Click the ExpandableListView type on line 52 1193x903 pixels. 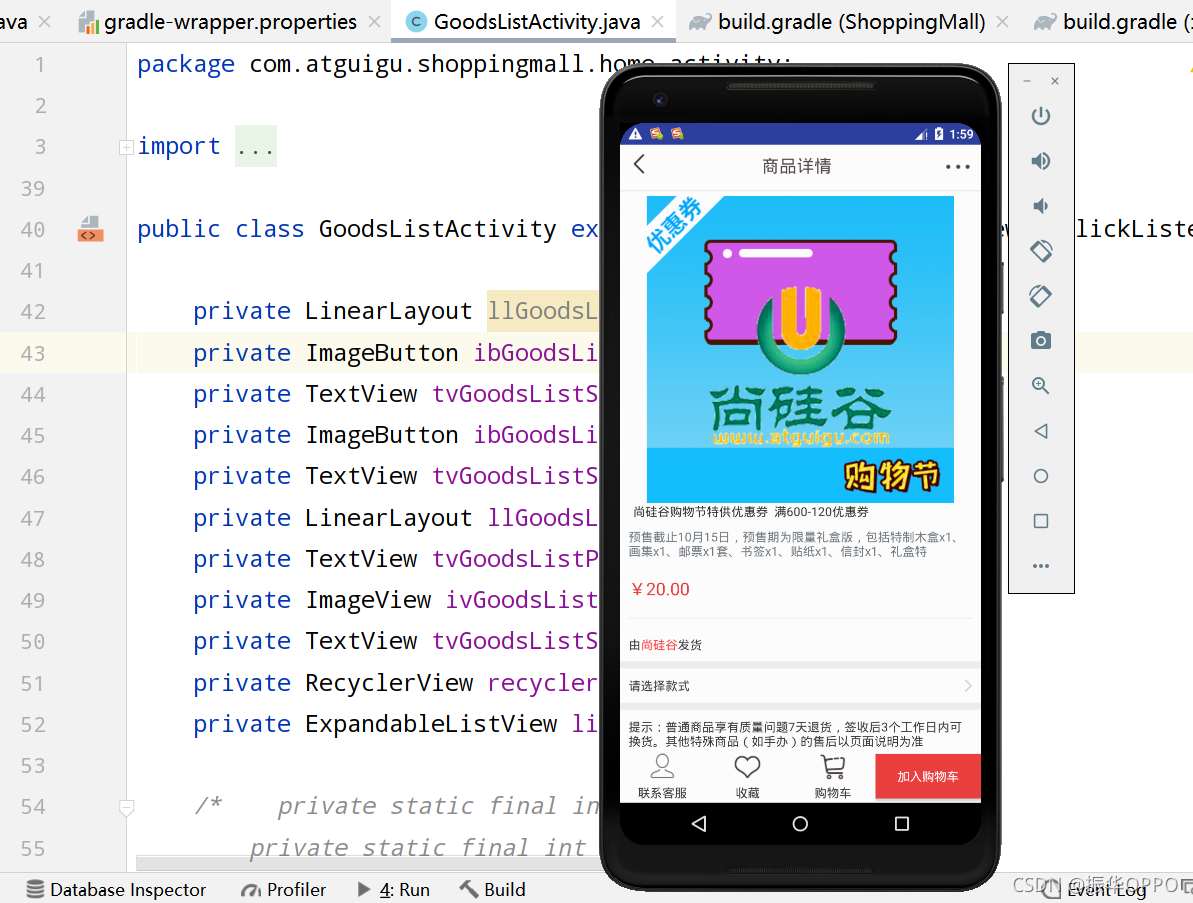pos(431,724)
